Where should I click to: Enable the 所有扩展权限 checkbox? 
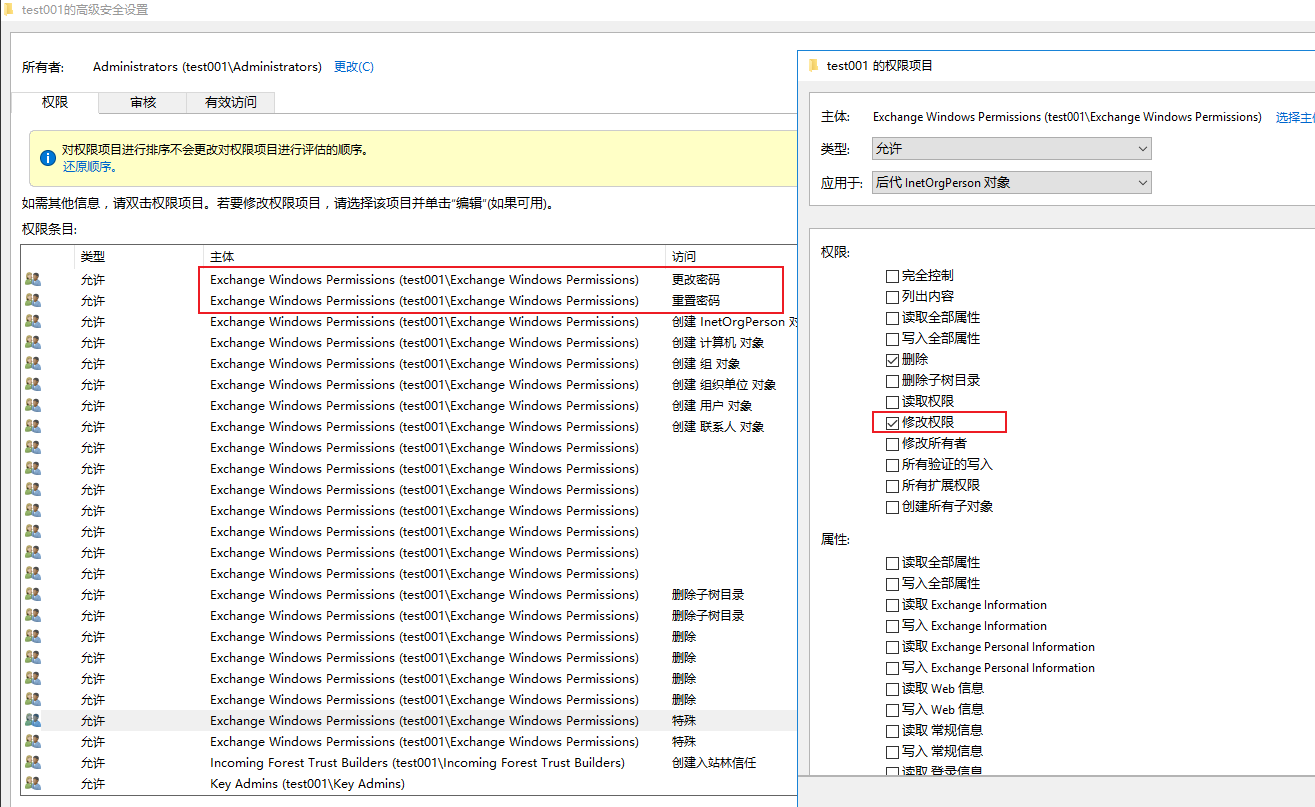(x=892, y=485)
